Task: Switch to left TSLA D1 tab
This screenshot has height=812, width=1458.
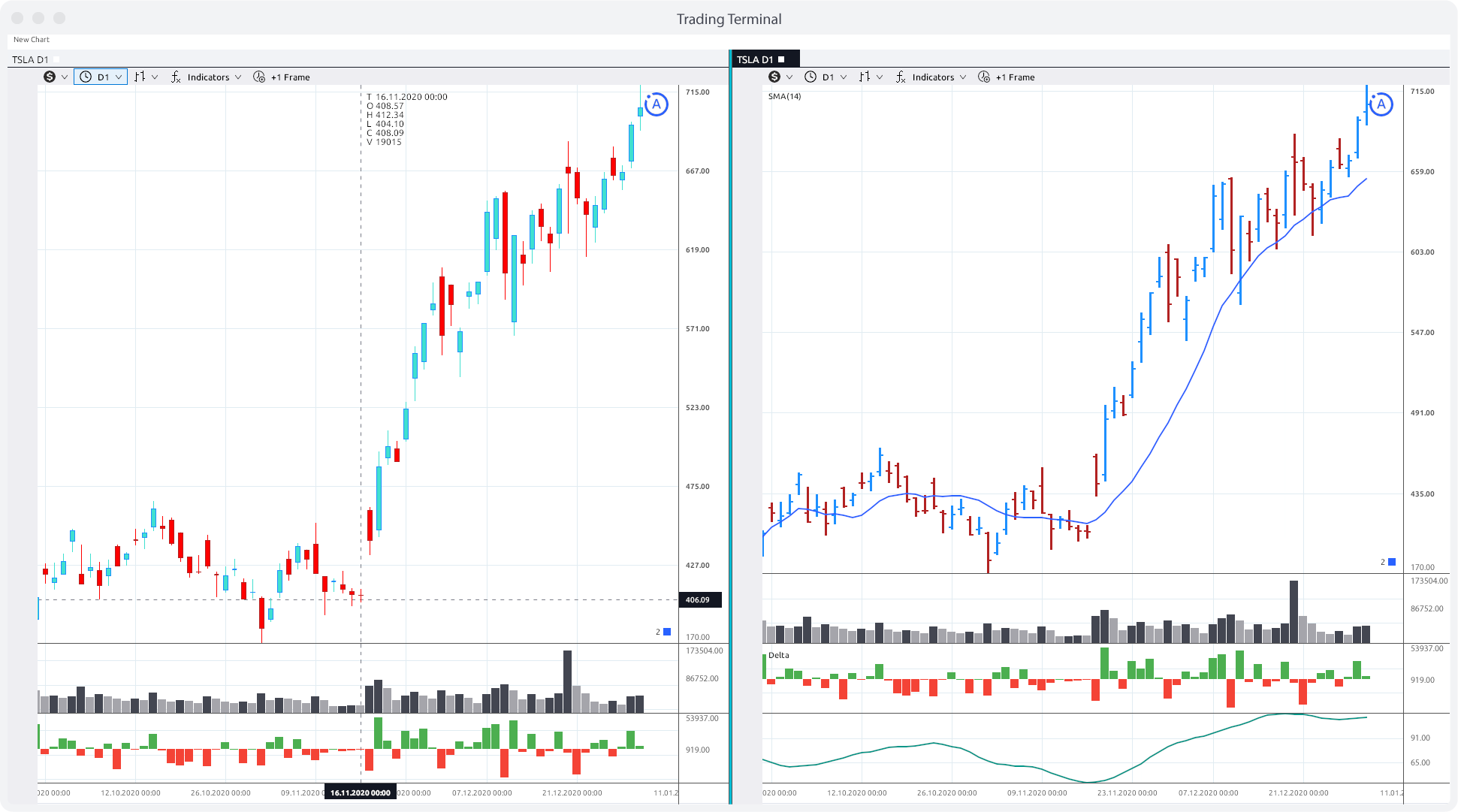Action: (30, 59)
